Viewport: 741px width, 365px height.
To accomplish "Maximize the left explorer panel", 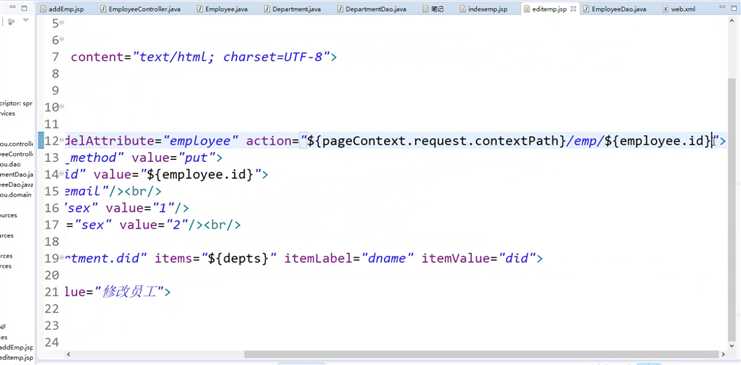I will point(25,8).
